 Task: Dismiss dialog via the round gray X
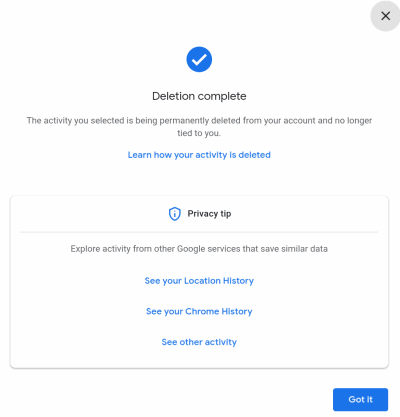[385, 16]
